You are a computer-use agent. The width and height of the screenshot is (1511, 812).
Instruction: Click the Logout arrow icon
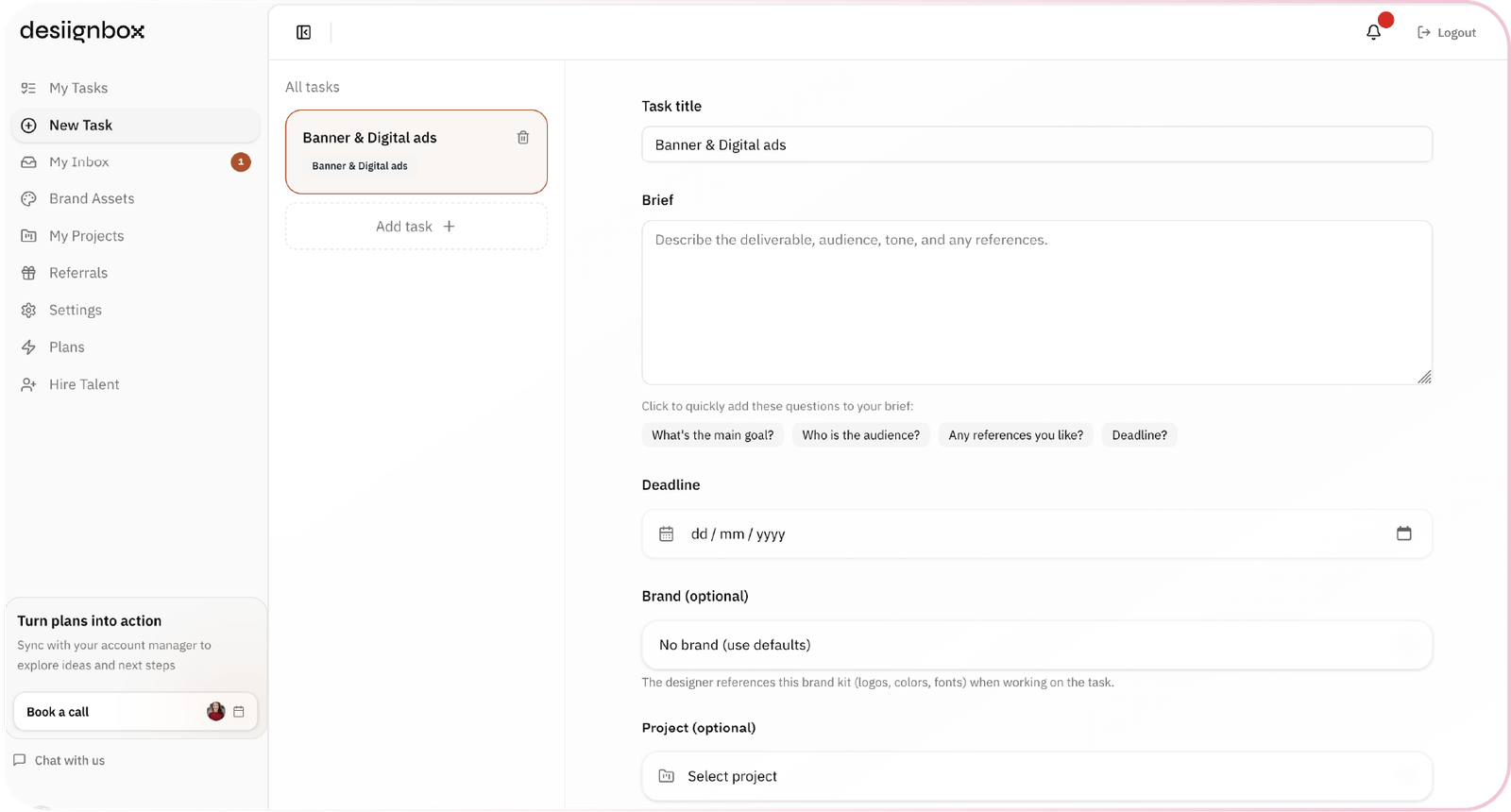[x=1424, y=32]
